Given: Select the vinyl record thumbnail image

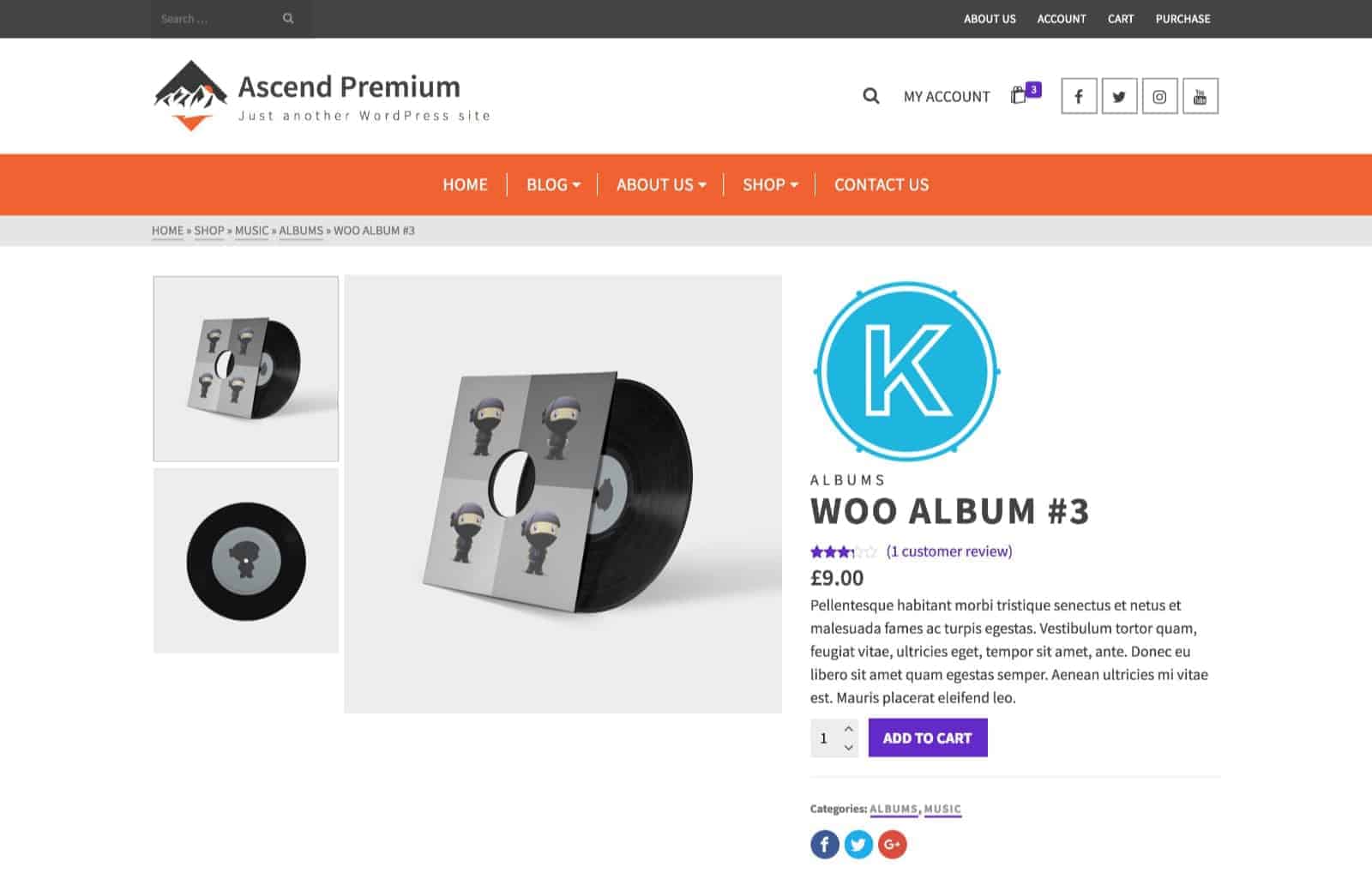Looking at the screenshot, I should 246,561.
